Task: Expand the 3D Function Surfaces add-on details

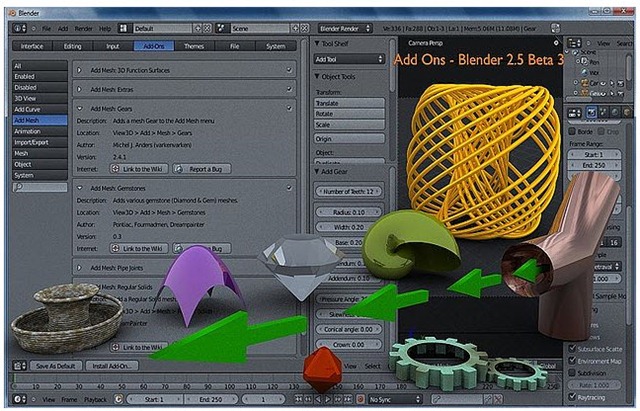Action: (x=80, y=70)
